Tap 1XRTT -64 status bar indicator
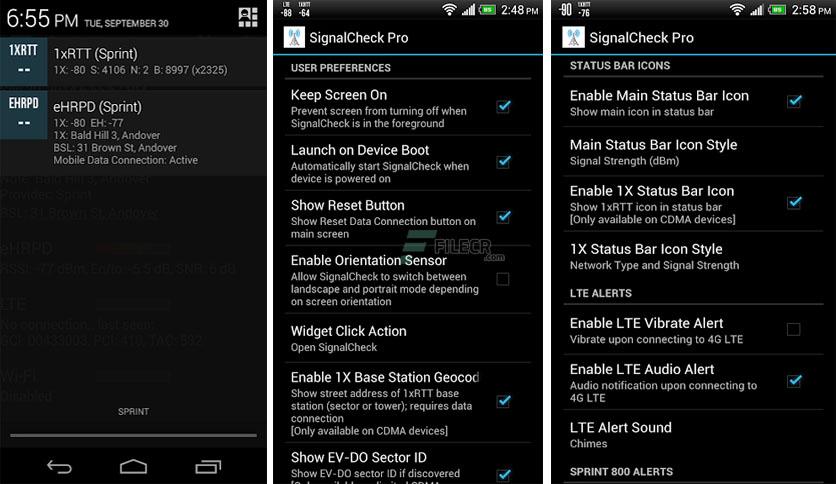The height and width of the screenshot is (484, 836). pos(304,10)
